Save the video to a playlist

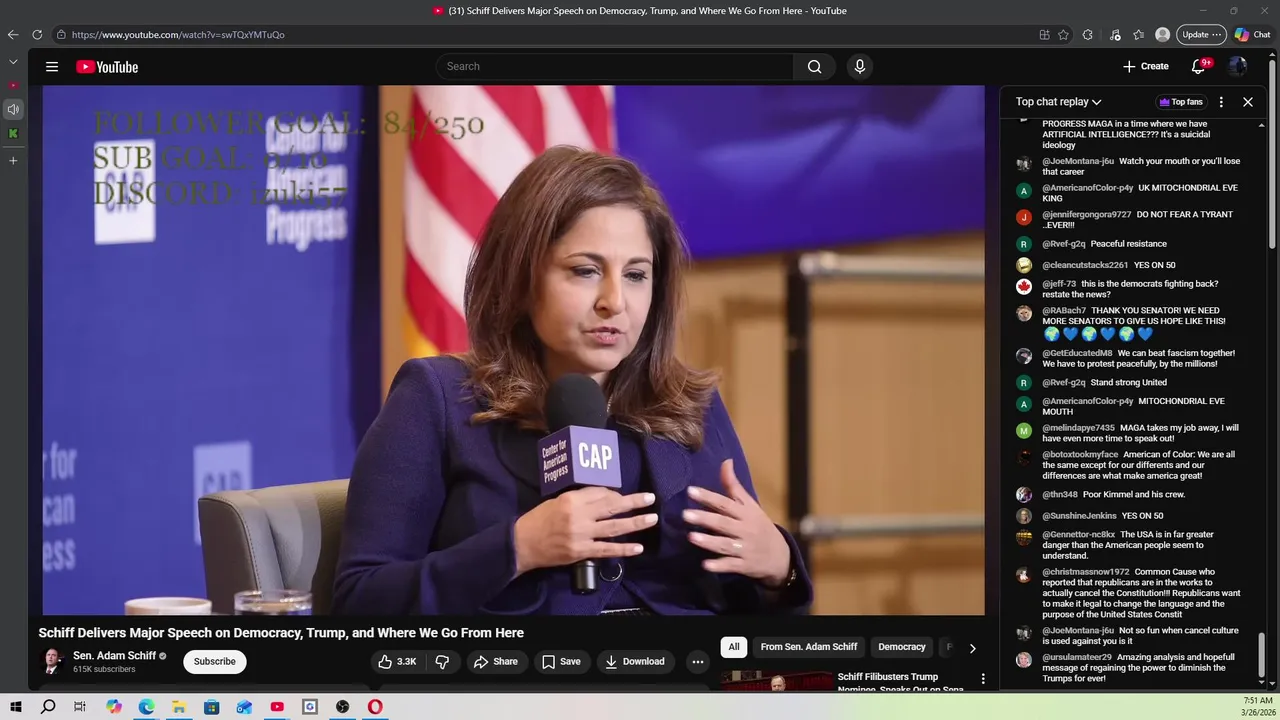pyautogui.click(x=561, y=661)
